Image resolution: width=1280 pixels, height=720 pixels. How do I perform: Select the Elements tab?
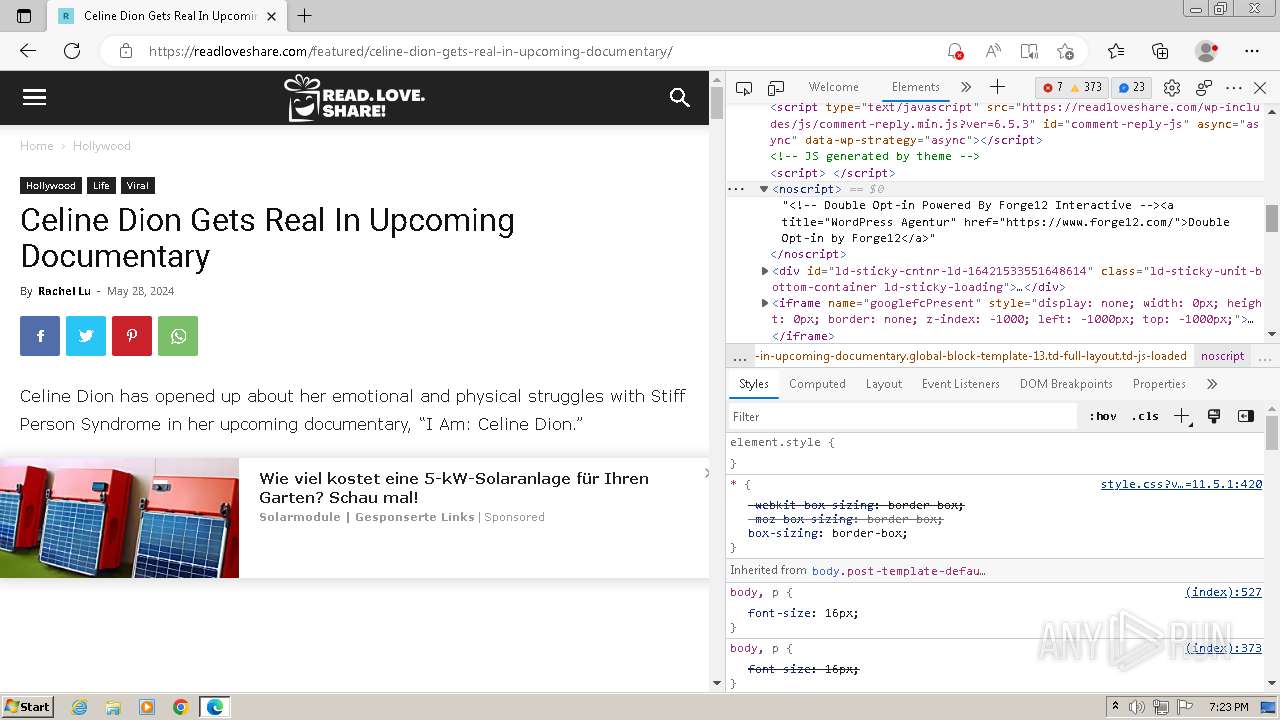tap(915, 87)
